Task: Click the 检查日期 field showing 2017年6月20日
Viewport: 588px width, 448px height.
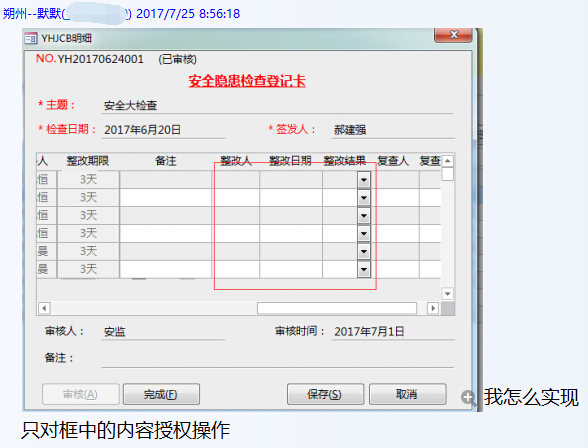Action: coord(163,130)
